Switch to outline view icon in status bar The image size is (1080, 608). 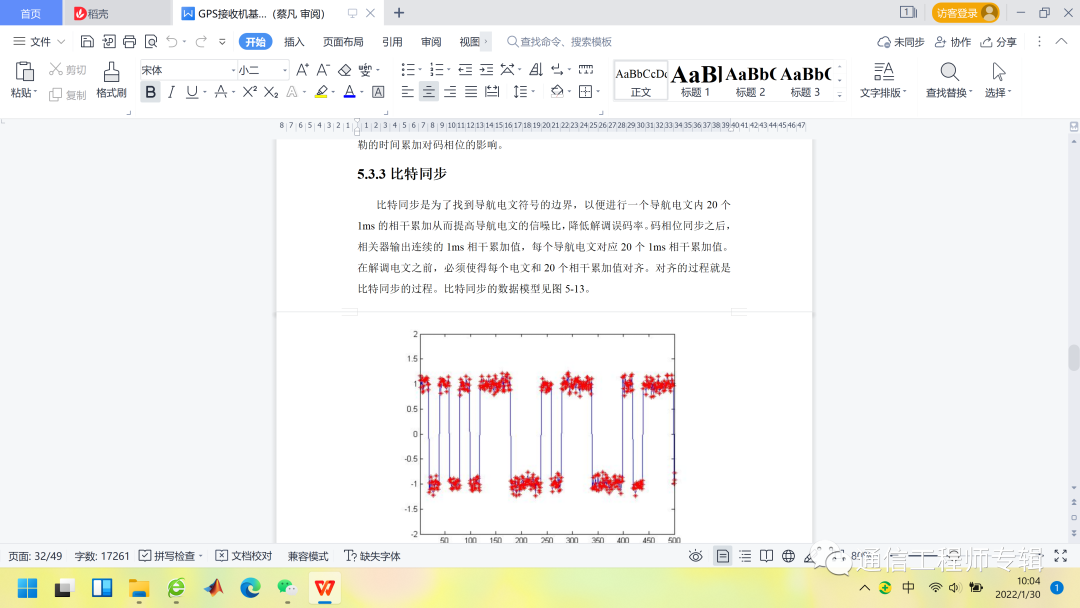click(745, 556)
